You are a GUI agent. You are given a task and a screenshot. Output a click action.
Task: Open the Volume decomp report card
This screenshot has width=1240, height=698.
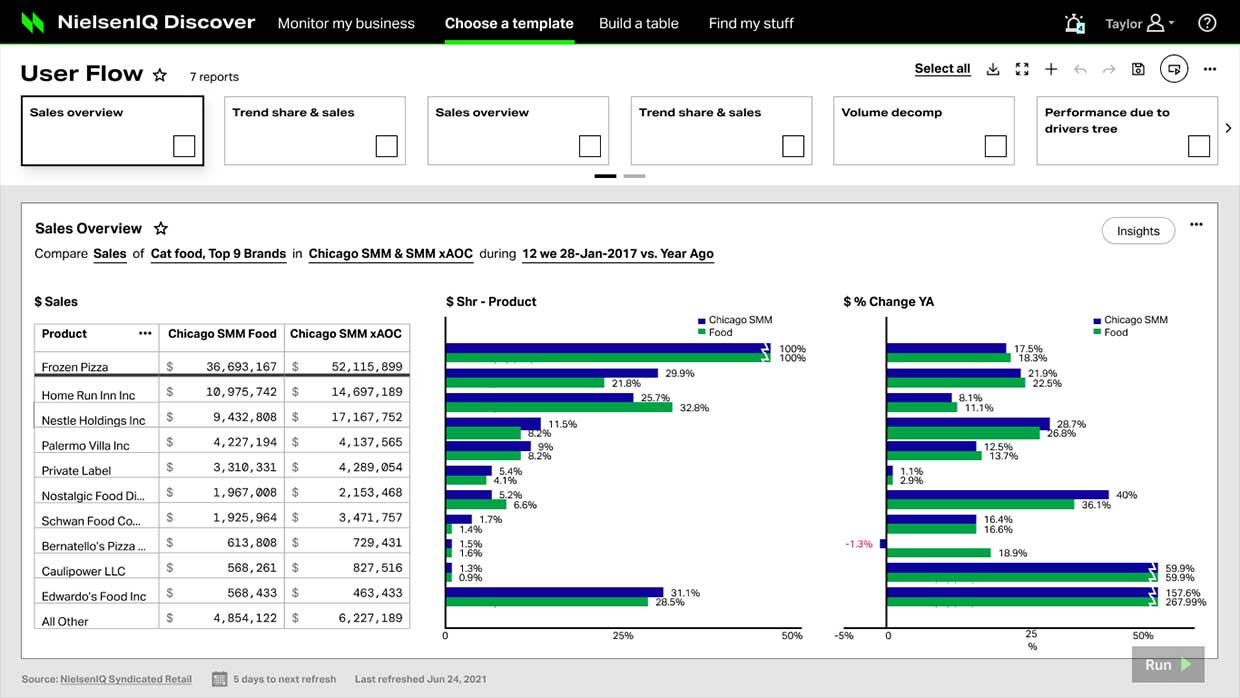tap(924, 130)
